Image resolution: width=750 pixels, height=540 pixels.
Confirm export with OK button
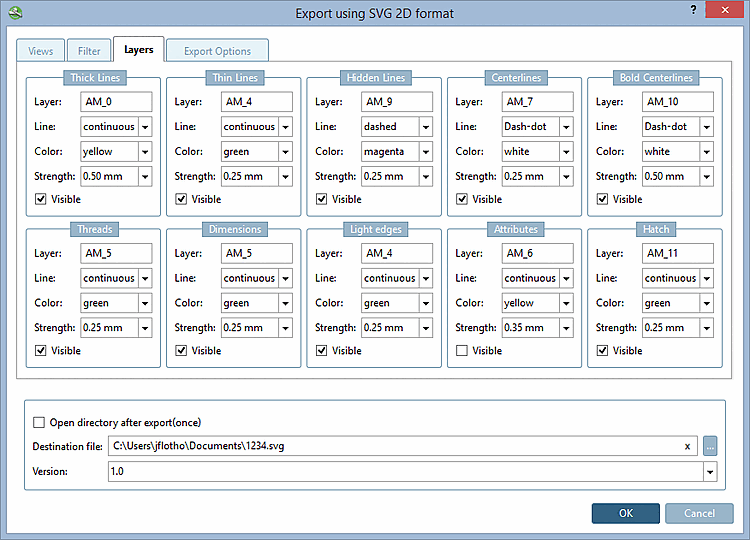625,513
